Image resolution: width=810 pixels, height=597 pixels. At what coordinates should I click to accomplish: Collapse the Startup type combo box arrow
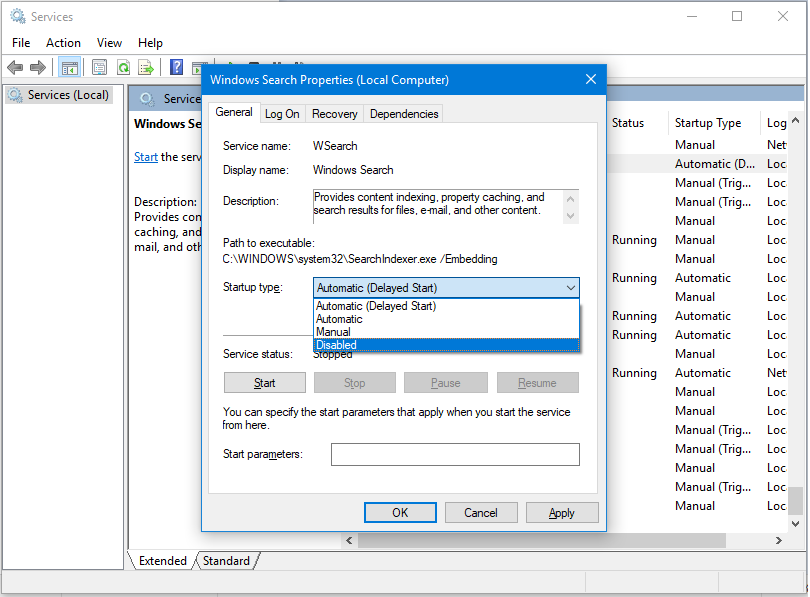pyautogui.click(x=570, y=288)
